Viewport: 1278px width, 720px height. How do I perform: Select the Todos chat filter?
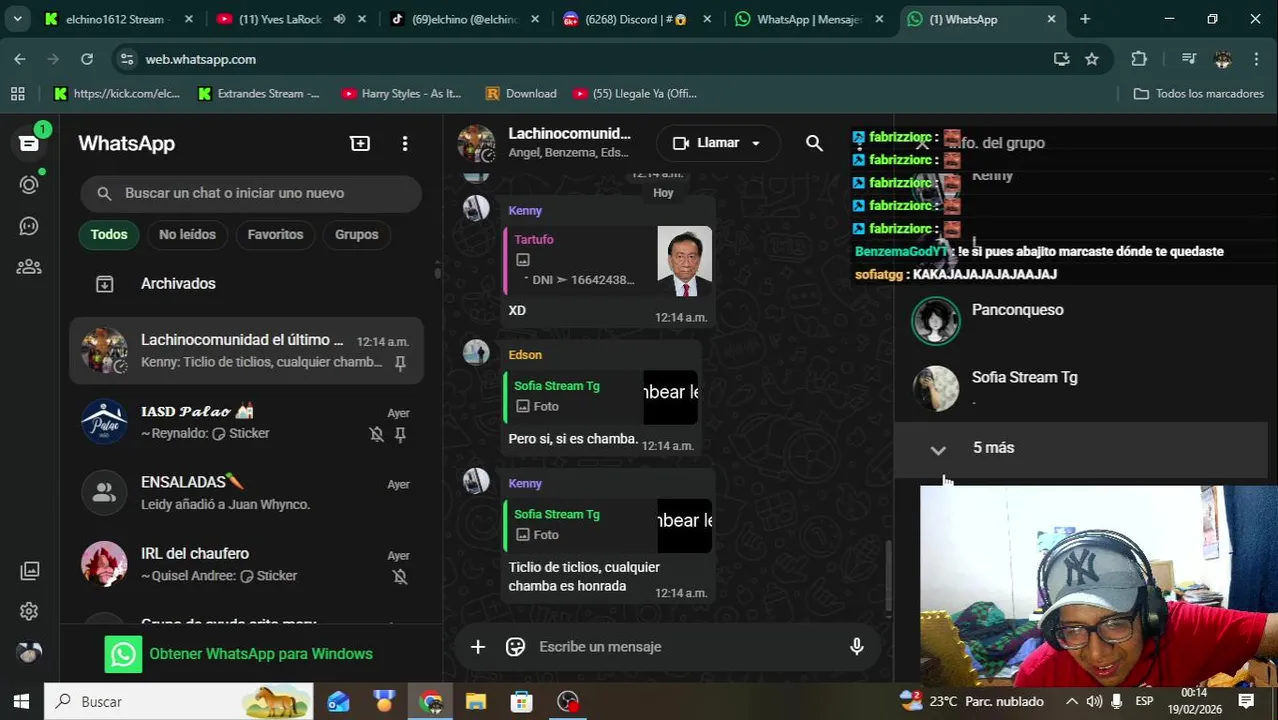[x=109, y=235]
